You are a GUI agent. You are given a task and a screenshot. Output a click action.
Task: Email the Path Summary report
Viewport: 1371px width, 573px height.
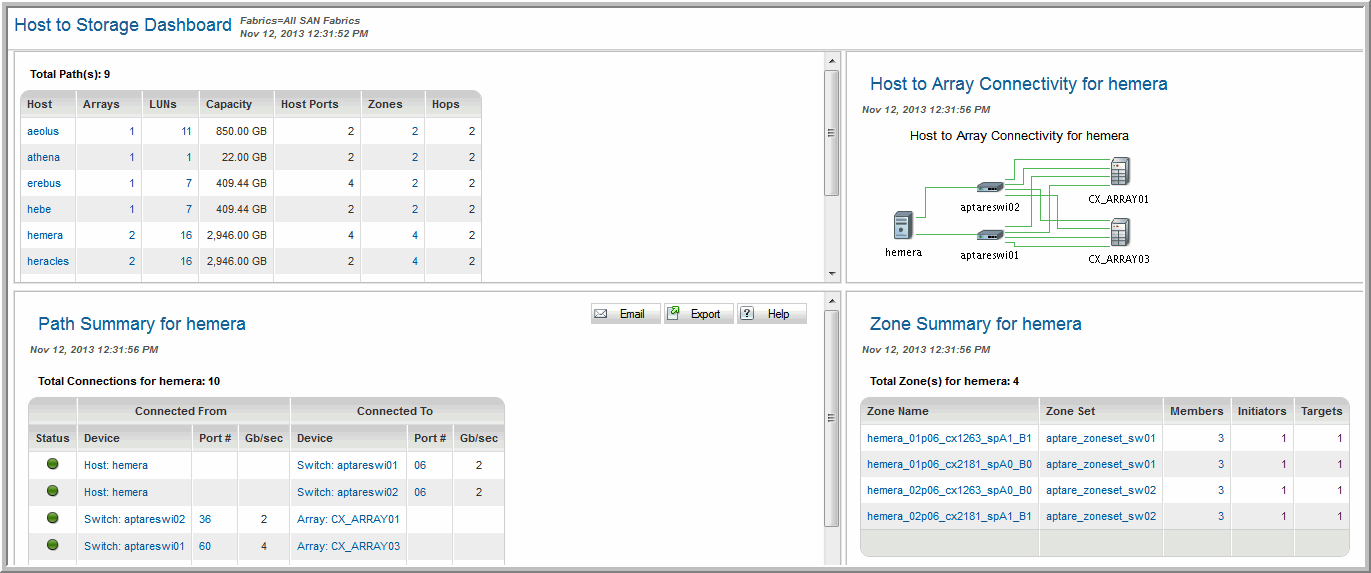[x=625, y=314]
